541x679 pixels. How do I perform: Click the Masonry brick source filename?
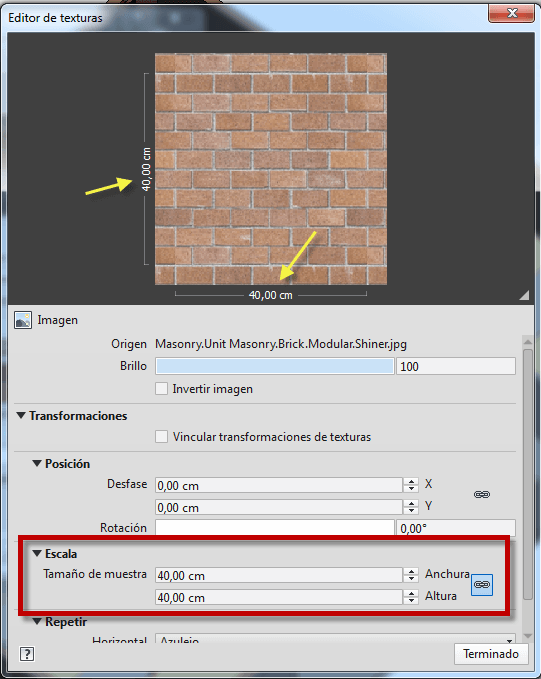(281, 344)
